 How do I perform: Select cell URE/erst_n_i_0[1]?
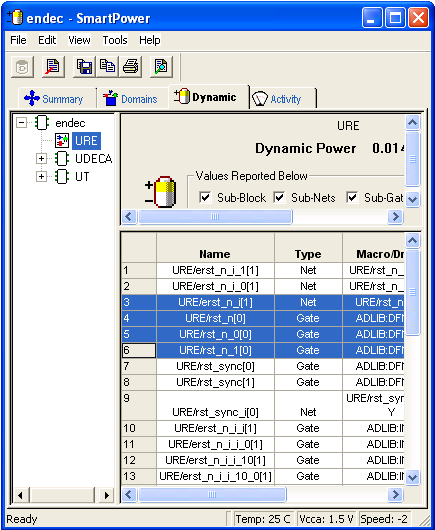215,287
